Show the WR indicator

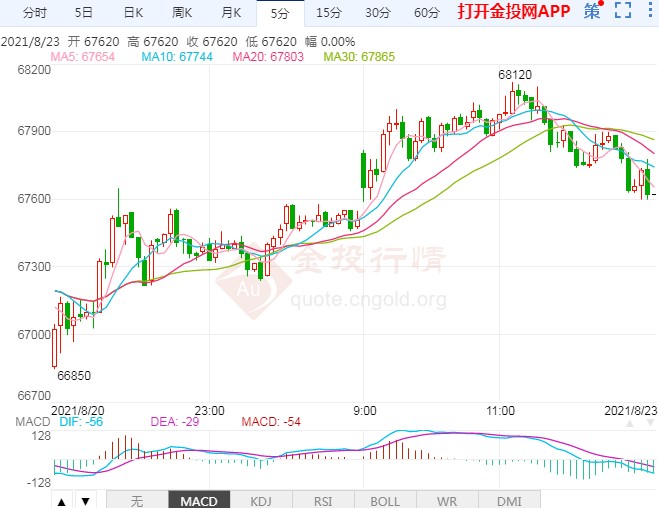[447, 501]
